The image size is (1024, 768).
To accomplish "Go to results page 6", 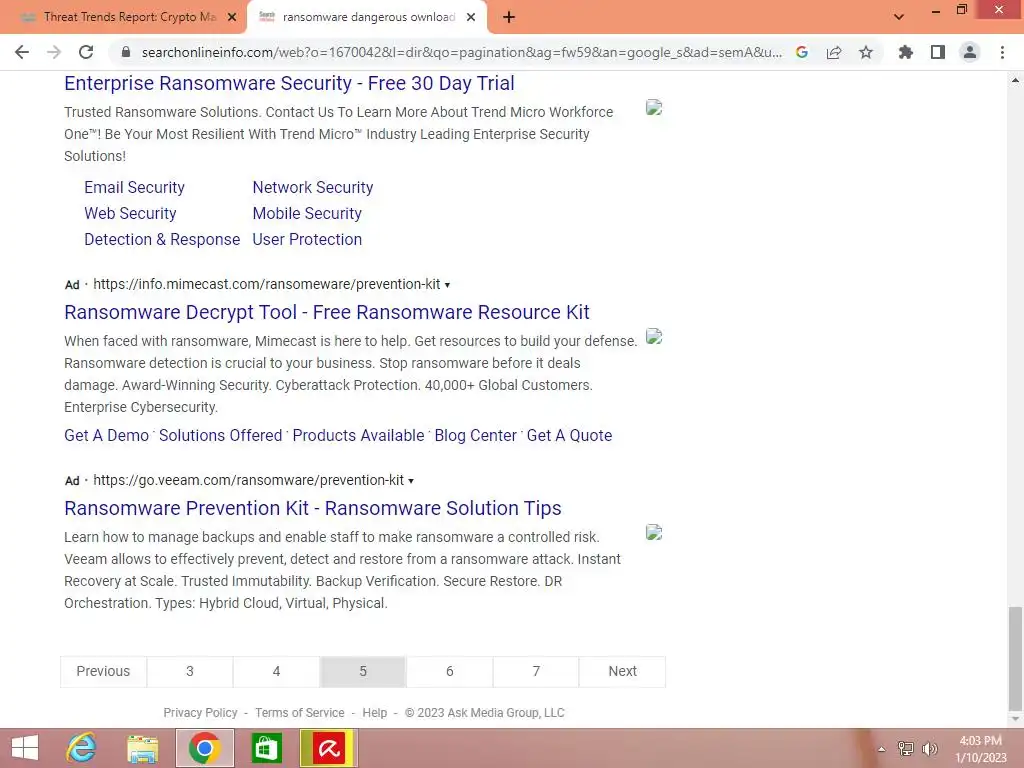I will pyautogui.click(x=449, y=671).
